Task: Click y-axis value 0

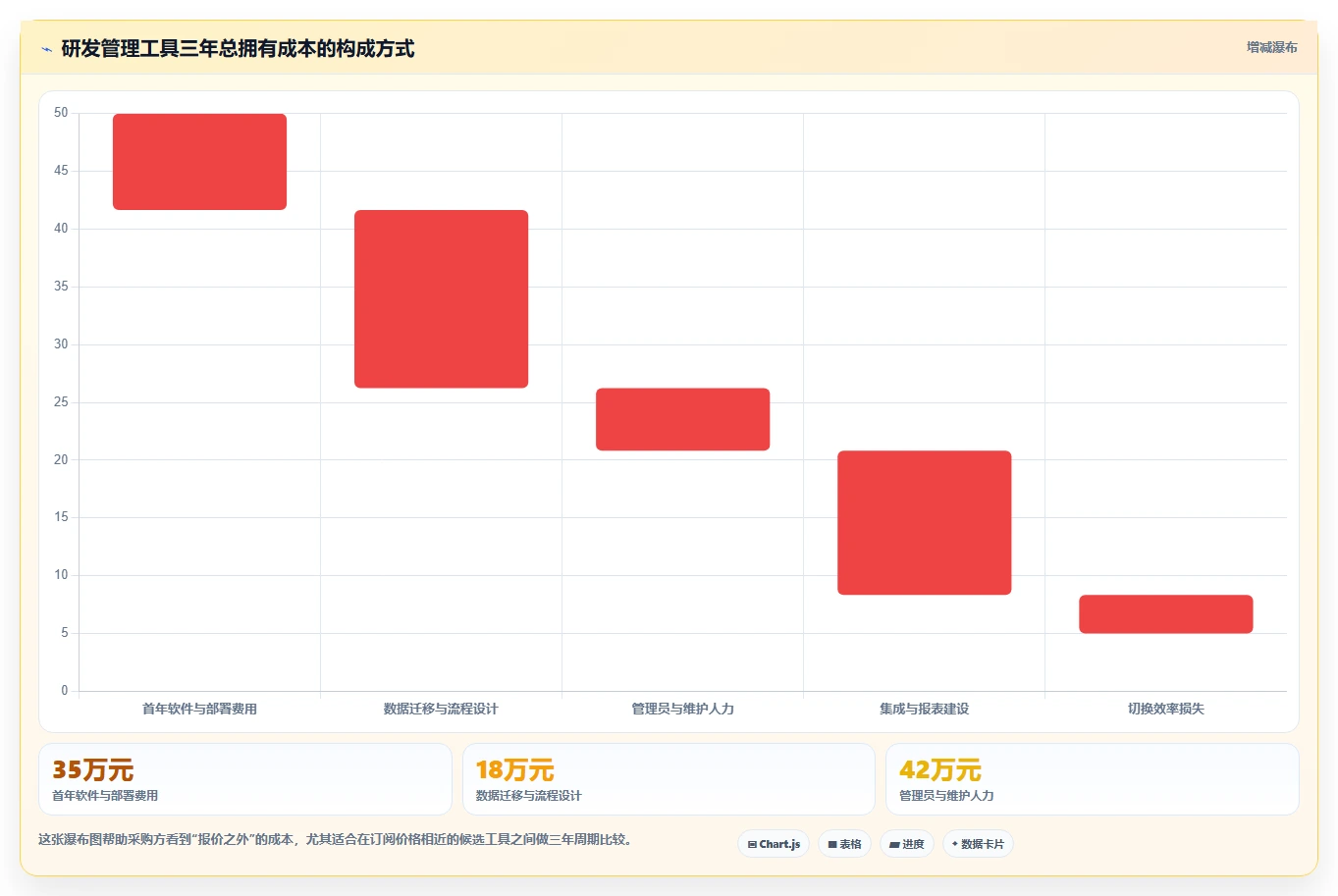Action: (65, 691)
